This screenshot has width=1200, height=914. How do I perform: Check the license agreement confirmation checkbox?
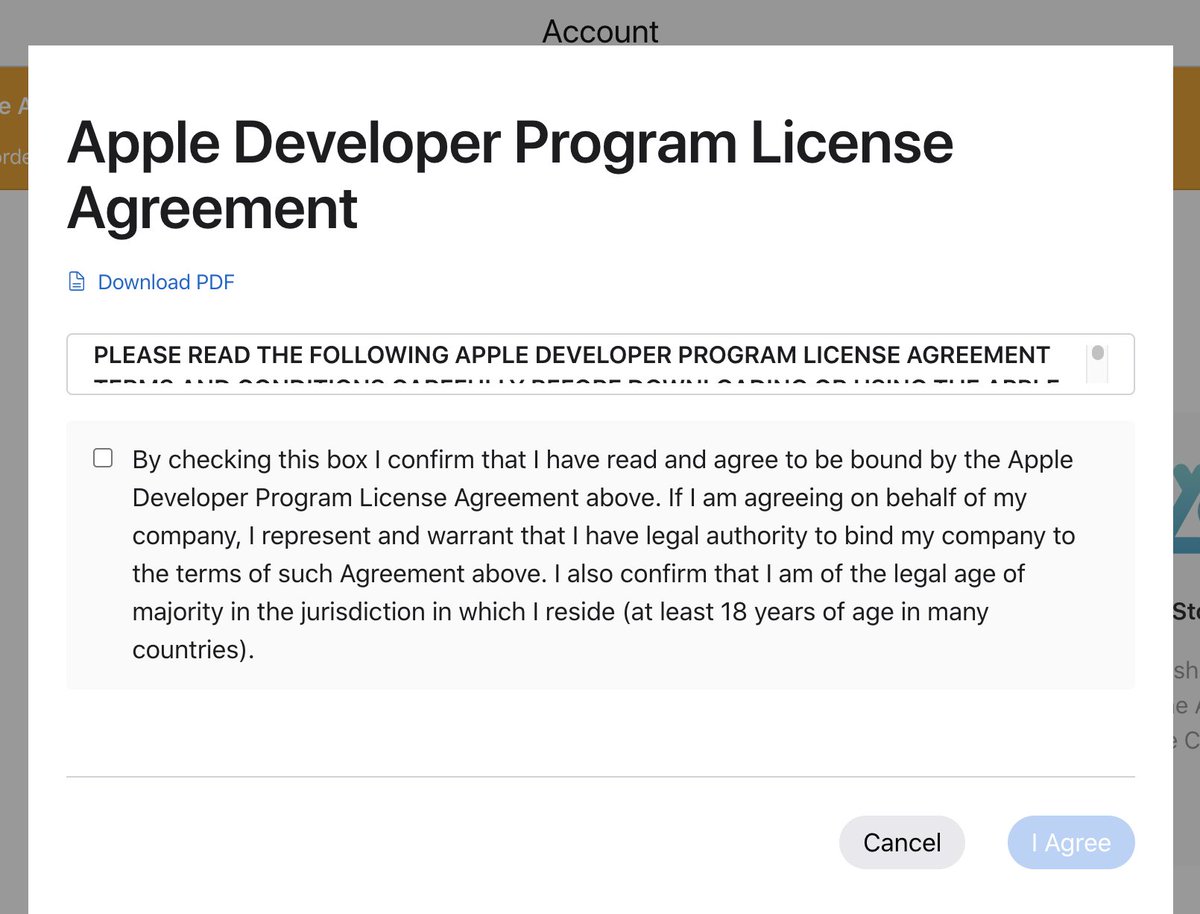pyautogui.click(x=102, y=458)
